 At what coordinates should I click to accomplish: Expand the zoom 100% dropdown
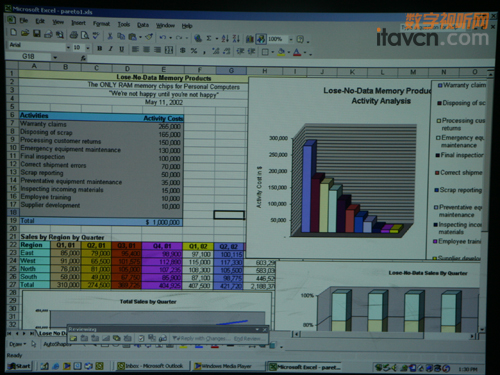[291, 39]
